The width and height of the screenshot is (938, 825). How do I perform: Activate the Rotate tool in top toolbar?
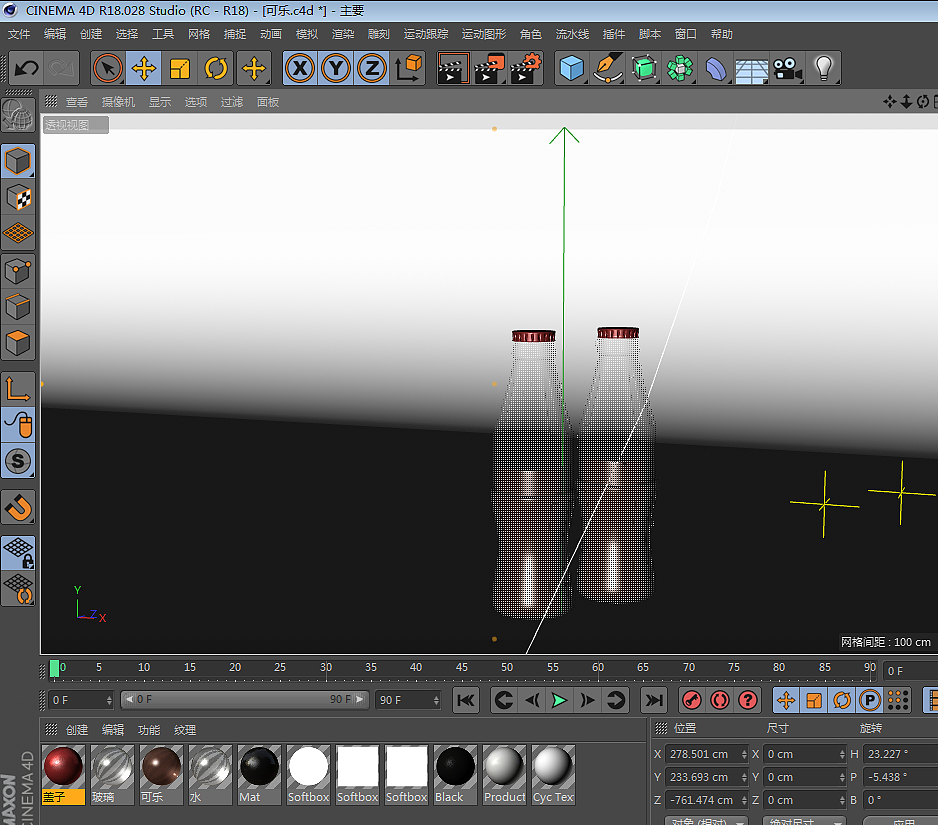(216, 68)
